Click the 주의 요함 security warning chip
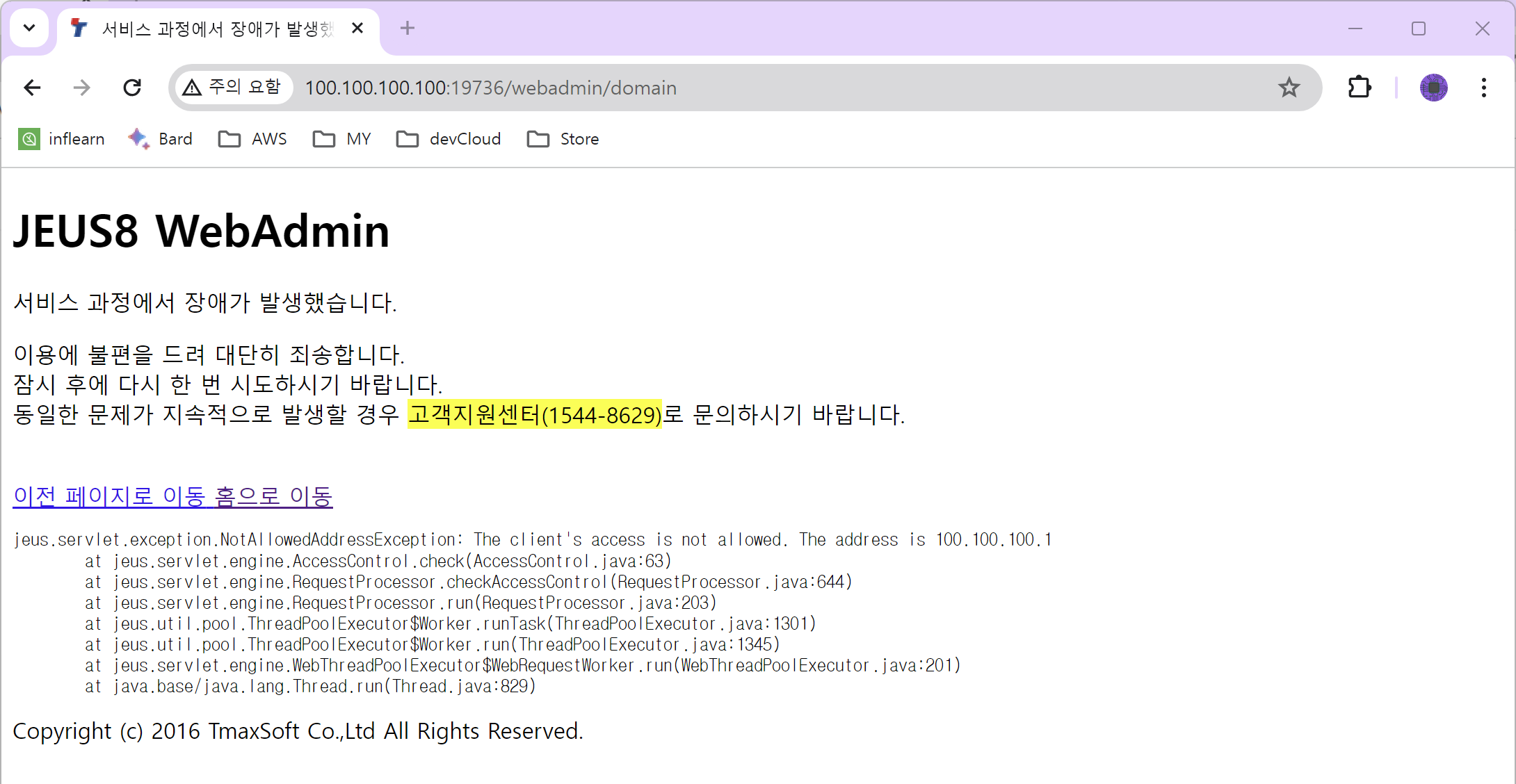This screenshot has width=1516, height=784. pyautogui.click(x=232, y=88)
